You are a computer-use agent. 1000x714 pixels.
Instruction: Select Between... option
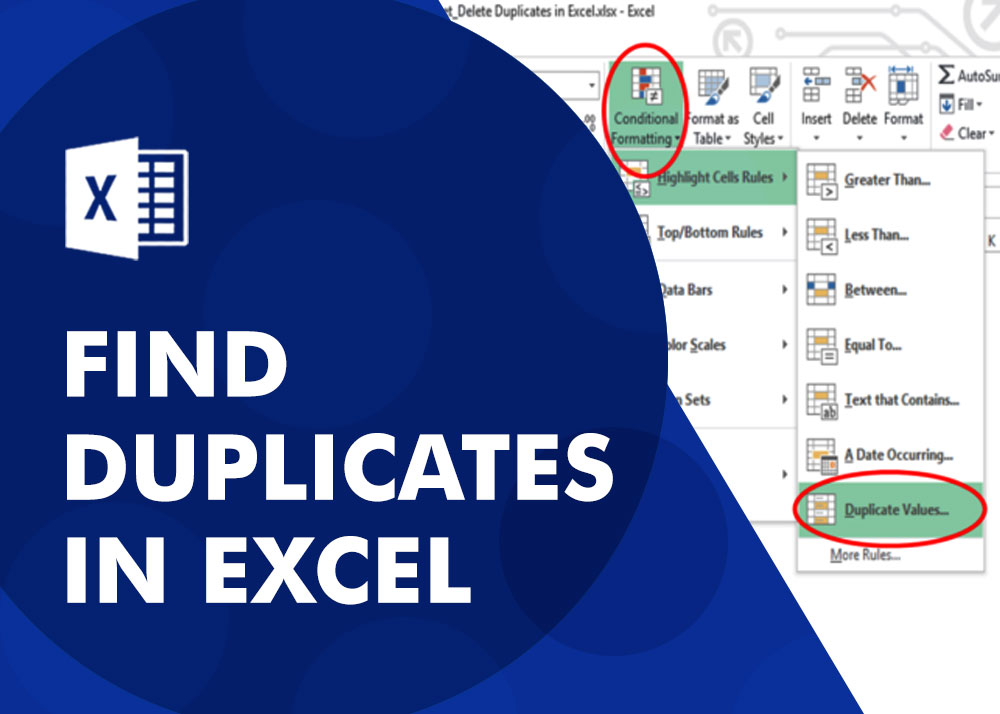[x=890, y=290]
